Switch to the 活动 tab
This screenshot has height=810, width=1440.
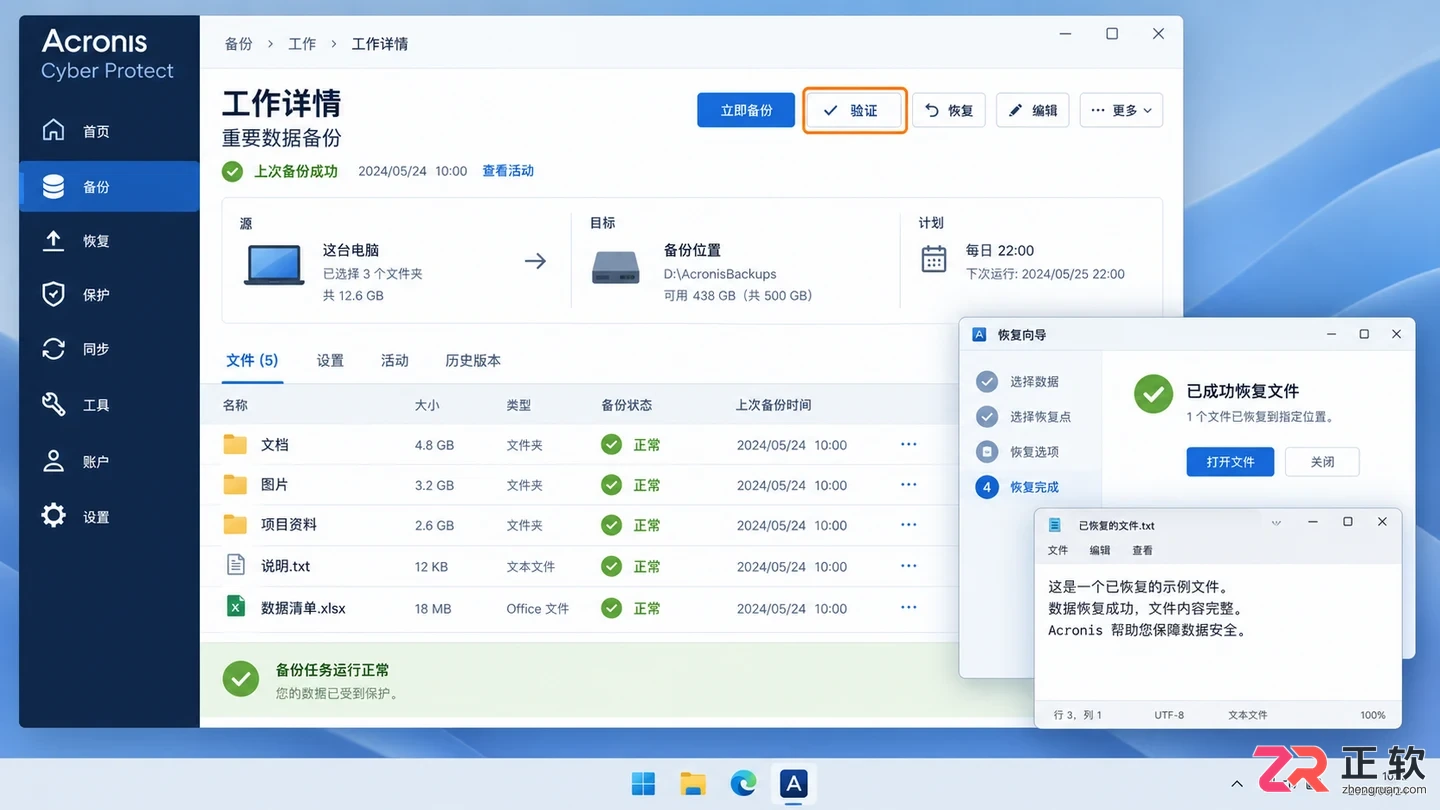[394, 360]
